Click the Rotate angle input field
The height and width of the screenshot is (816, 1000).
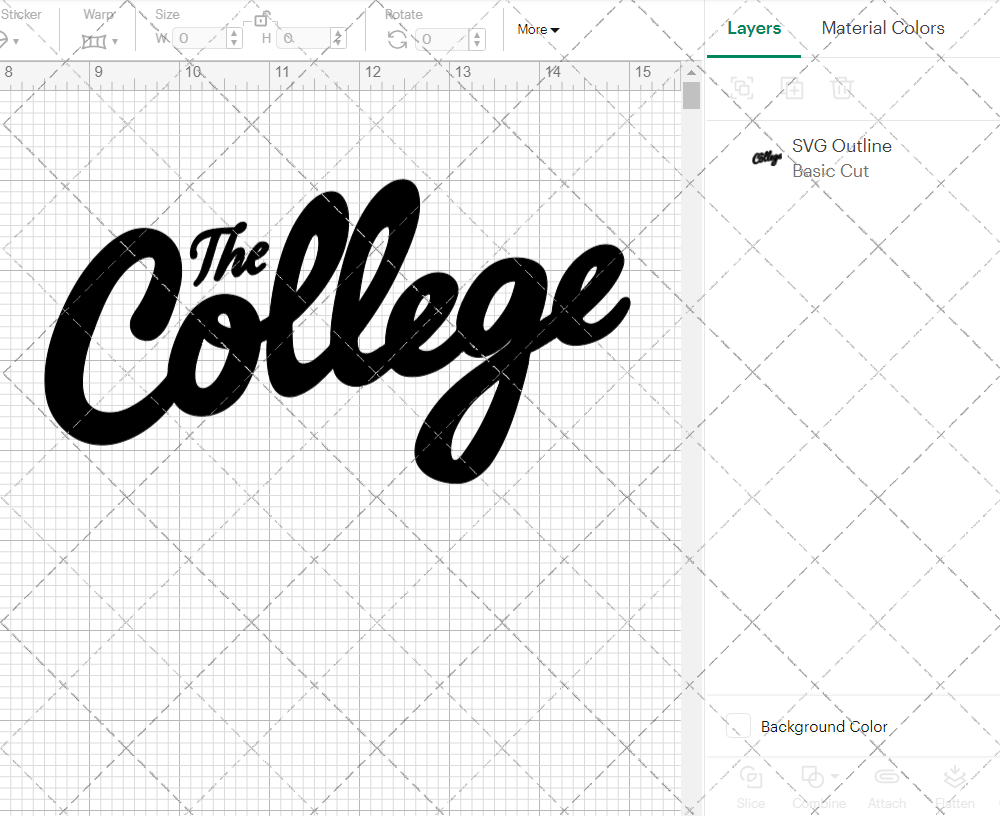coord(442,39)
